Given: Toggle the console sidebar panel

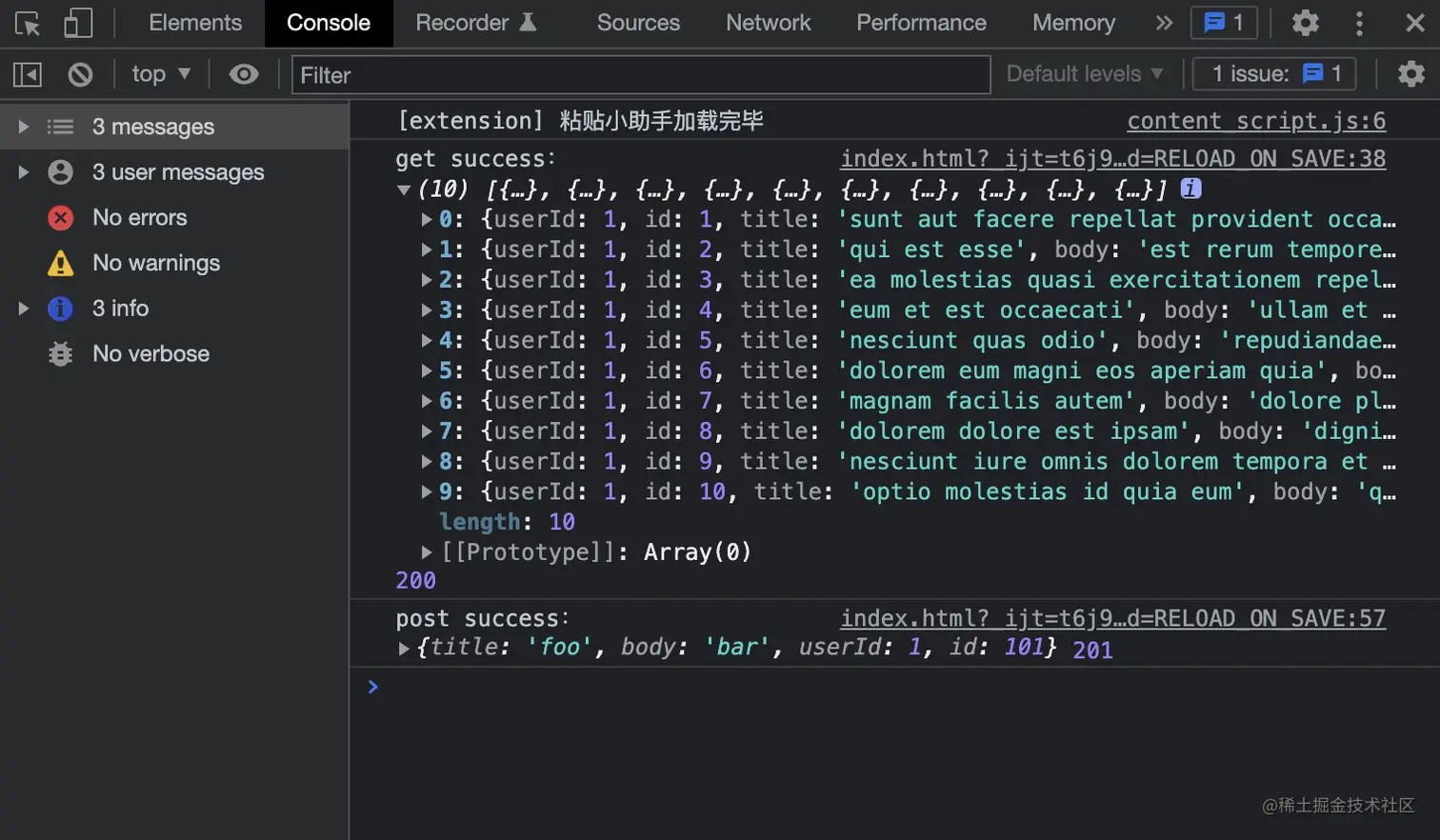Looking at the screenshot, I should point(28,74).
